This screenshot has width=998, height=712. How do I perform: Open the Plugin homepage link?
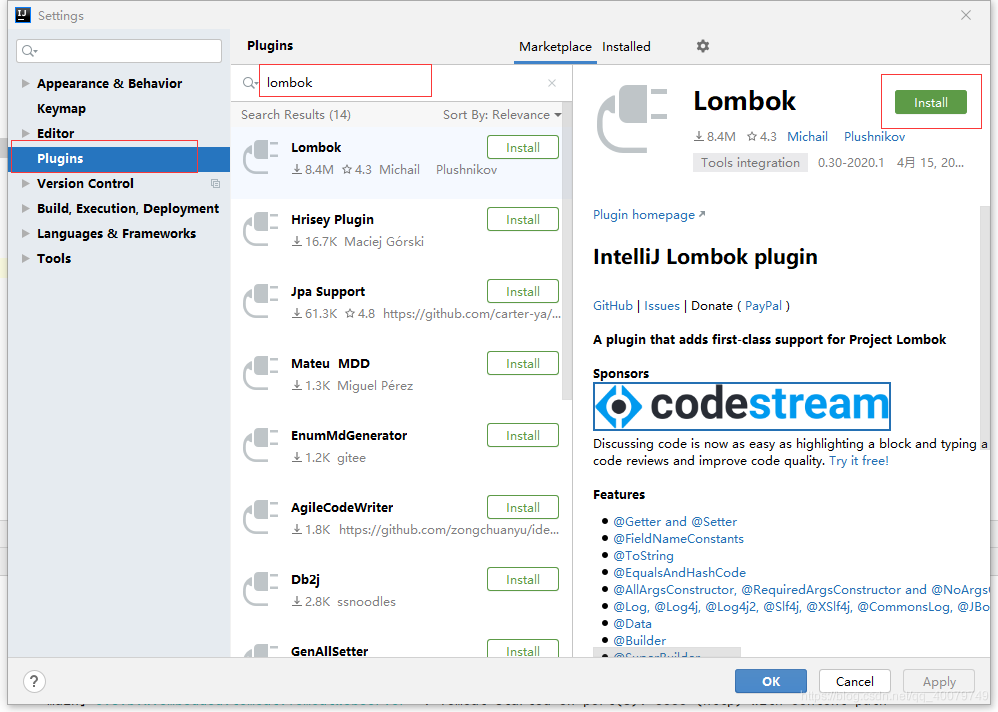[649, 215]
